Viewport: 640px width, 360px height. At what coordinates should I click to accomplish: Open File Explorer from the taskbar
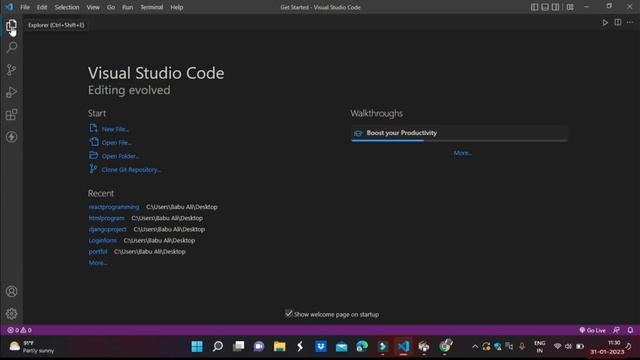tap(280, 347)
